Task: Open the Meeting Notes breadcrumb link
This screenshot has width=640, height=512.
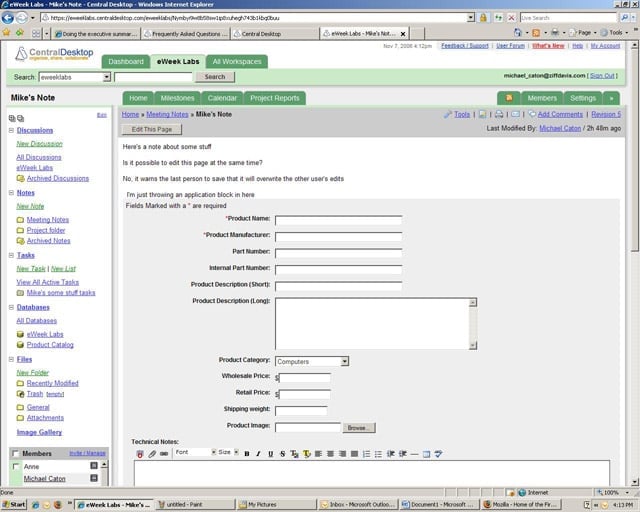Action: click(x=167, y=114)
